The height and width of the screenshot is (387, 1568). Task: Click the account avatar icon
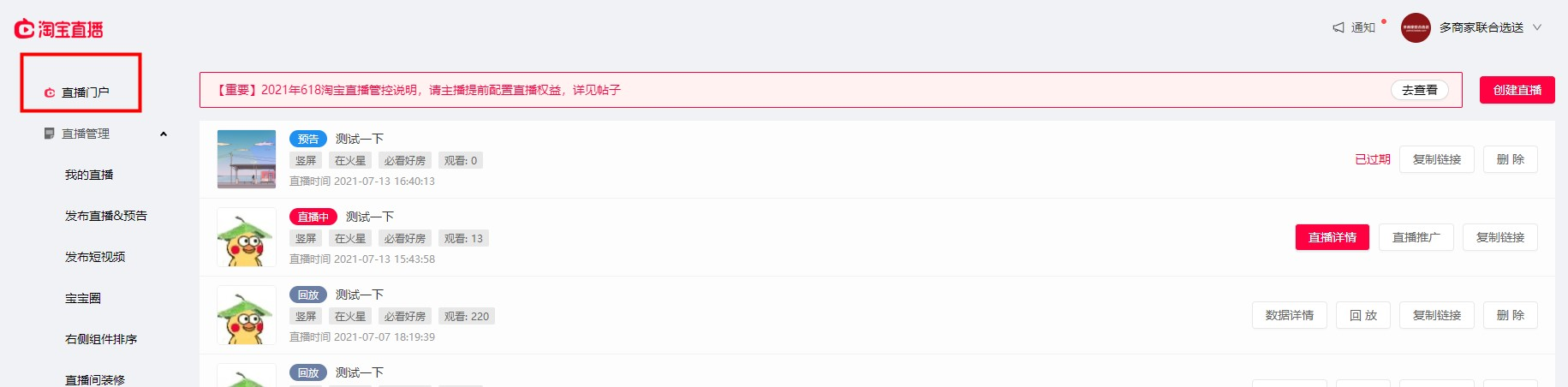tap(1416, 27)
